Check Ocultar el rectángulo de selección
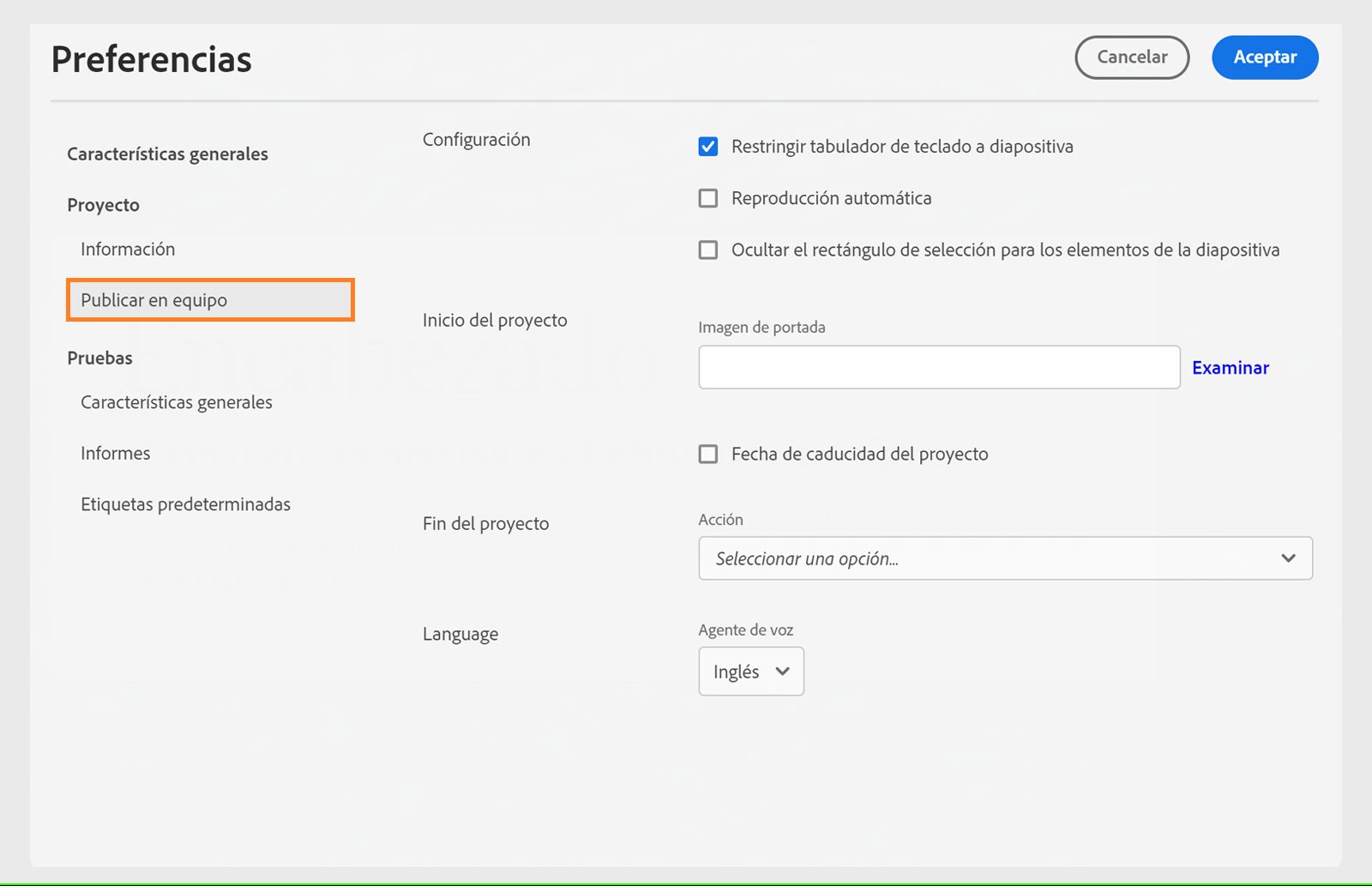Screen dimensions: 1372x886 point(708,250)
